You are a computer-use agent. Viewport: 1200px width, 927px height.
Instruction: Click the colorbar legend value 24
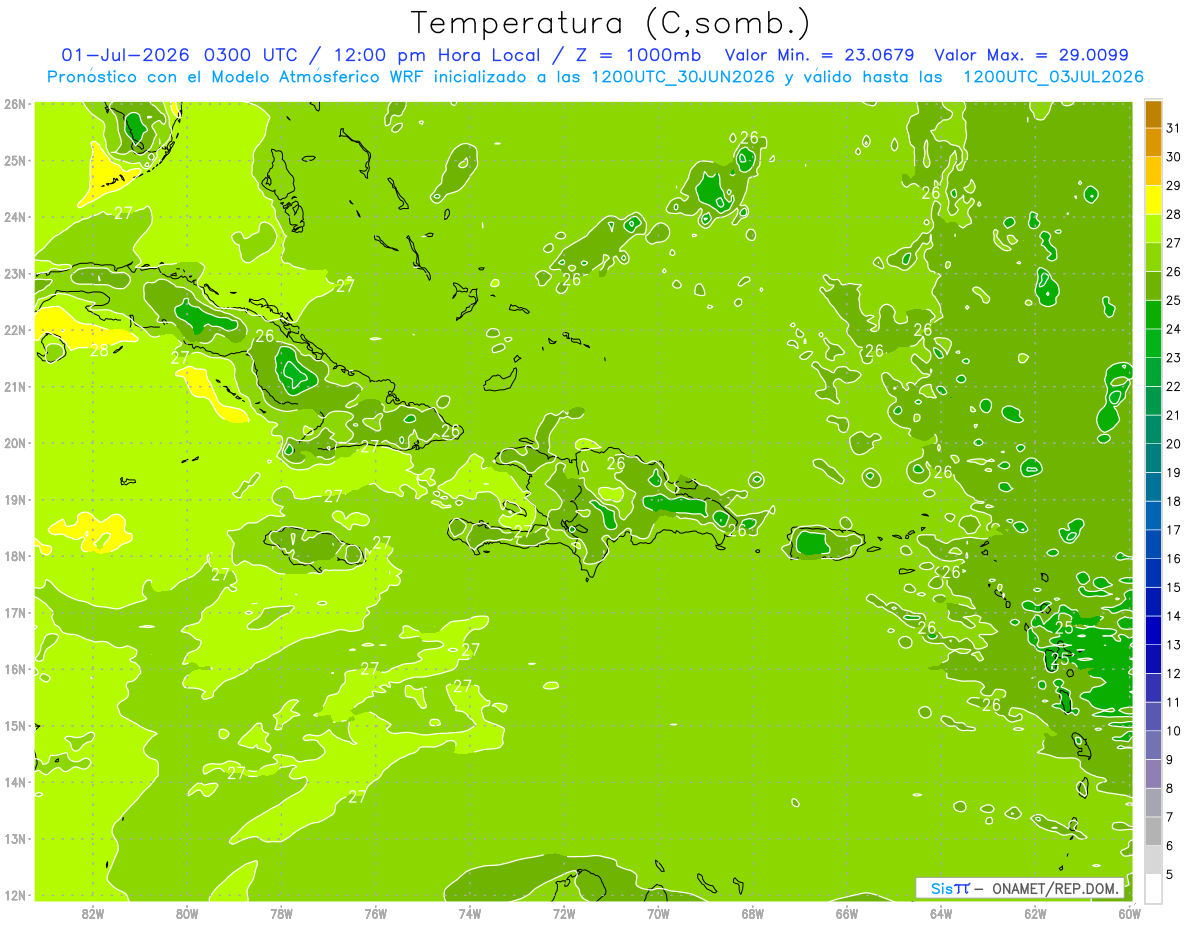(1173, 328)
